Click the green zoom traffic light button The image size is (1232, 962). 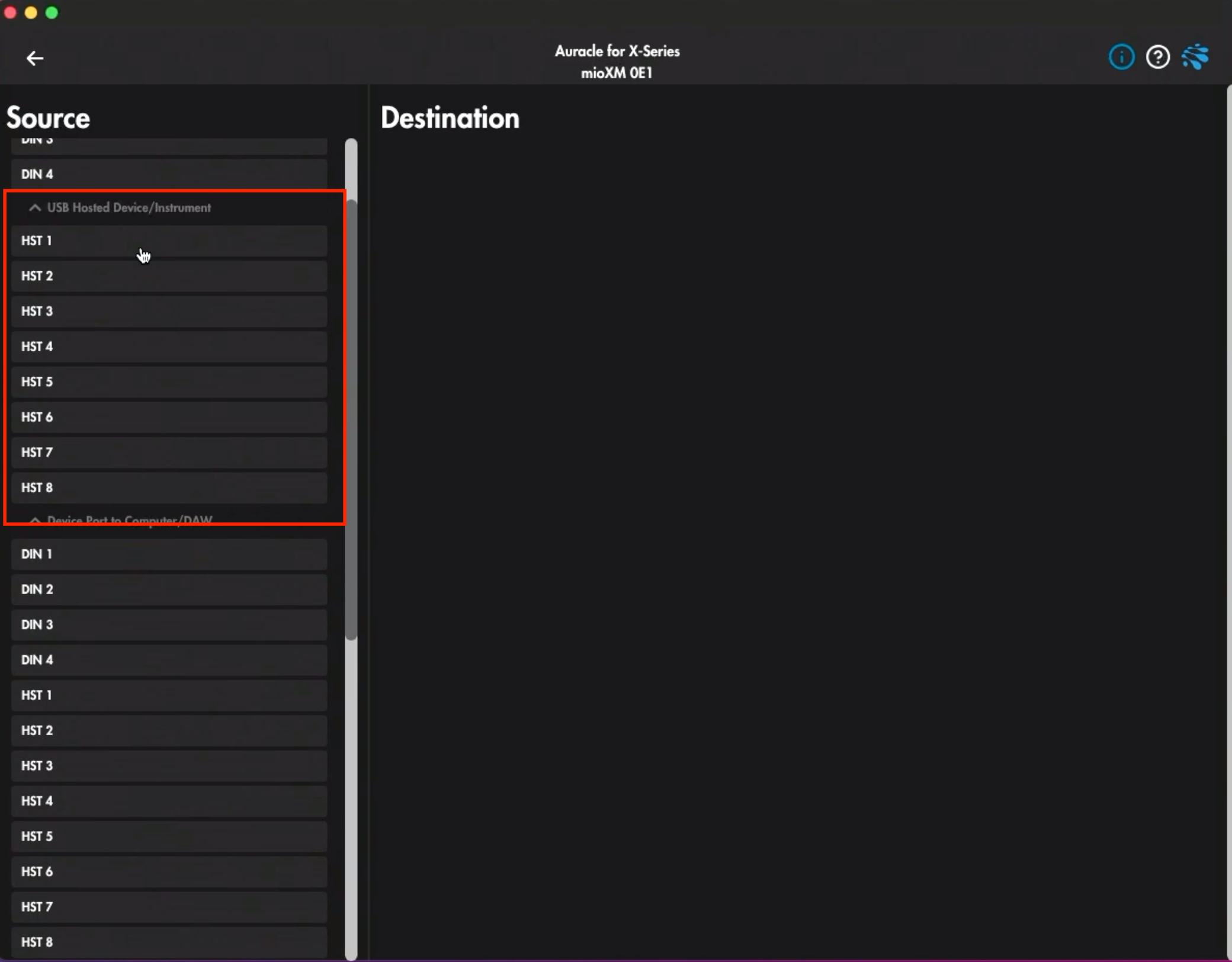[x=52, y=12]
